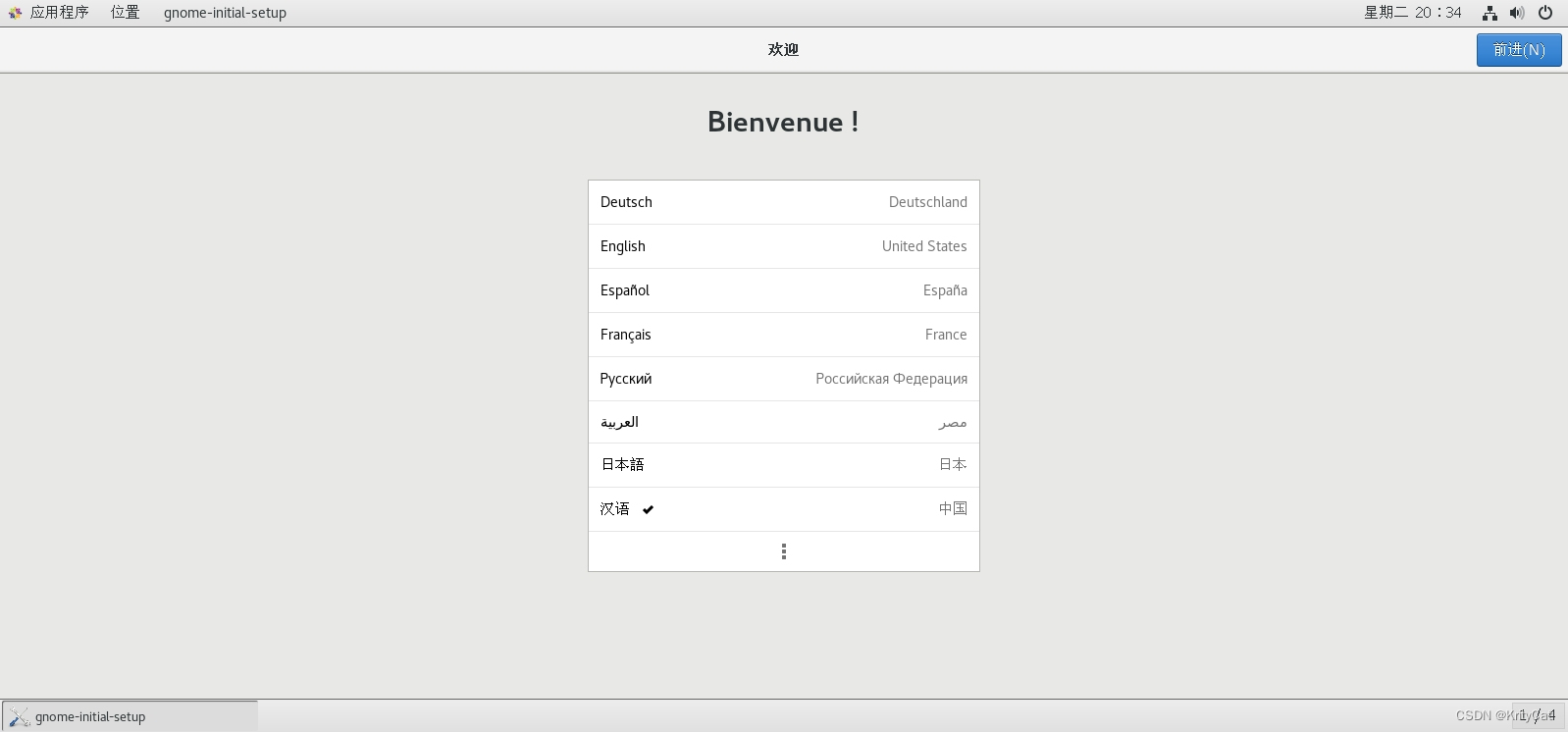Open the 应用程序 applications menu

(x=59, y=13)
